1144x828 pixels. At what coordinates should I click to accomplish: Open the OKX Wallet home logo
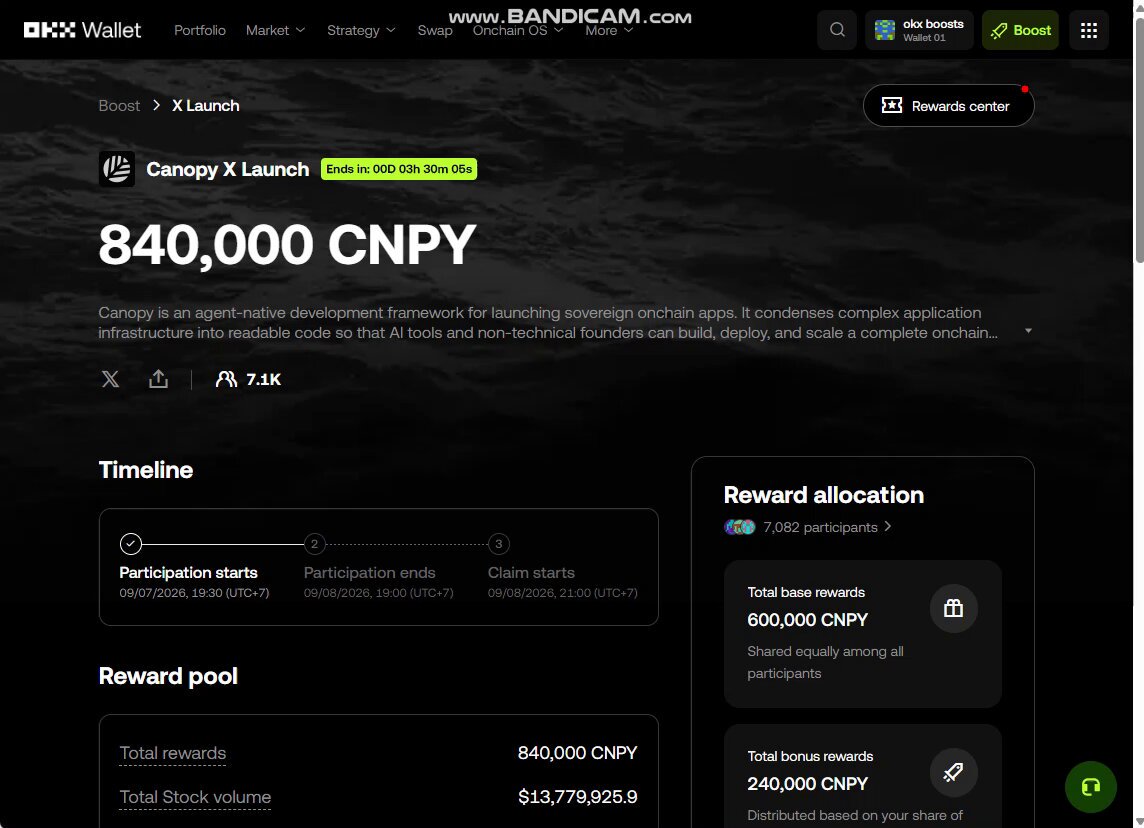(x=82, y=30)
